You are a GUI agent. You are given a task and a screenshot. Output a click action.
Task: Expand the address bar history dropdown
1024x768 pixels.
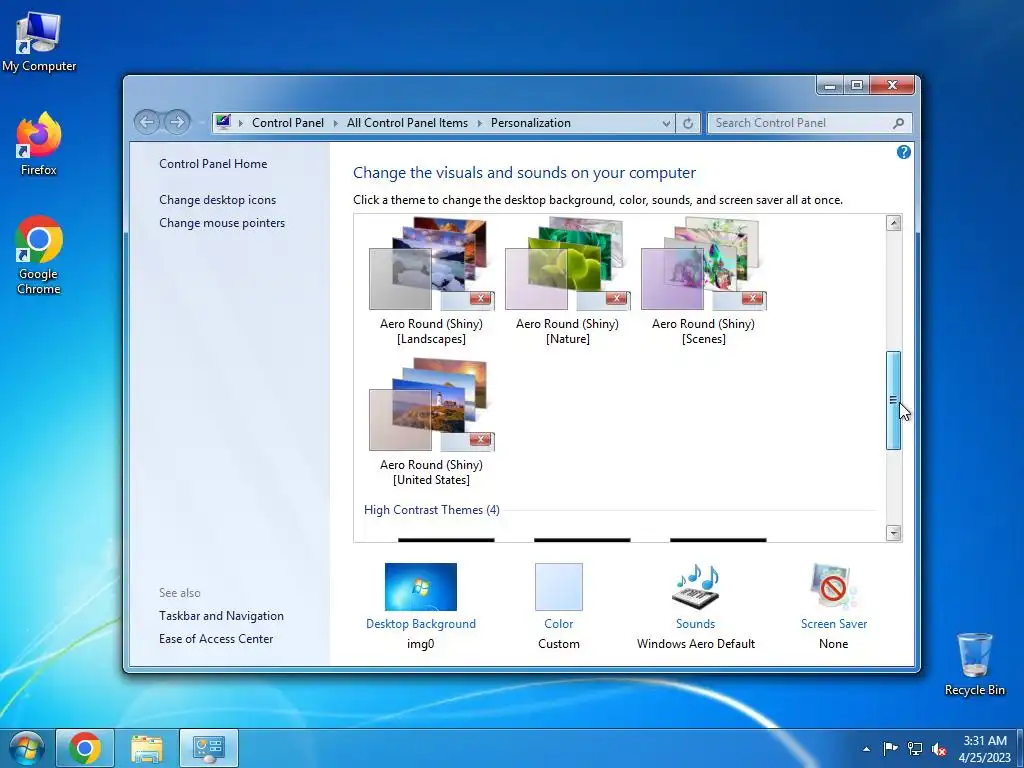coord(665,123)
